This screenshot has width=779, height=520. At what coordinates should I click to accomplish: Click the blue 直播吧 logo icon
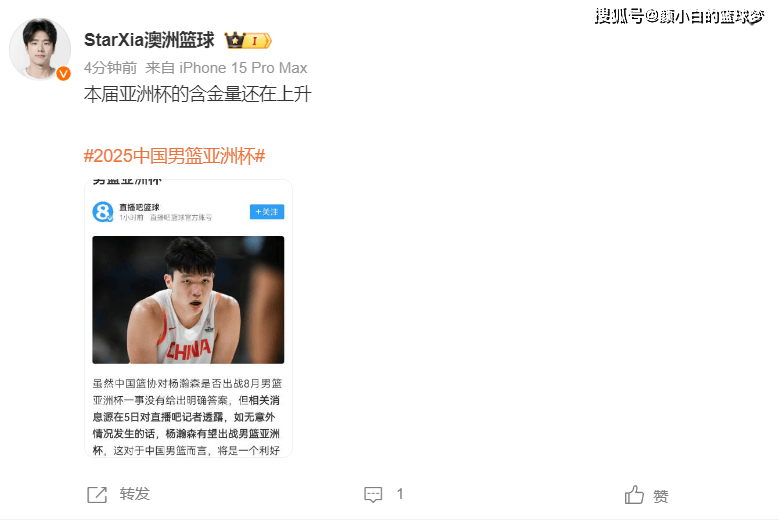[103, 212]
